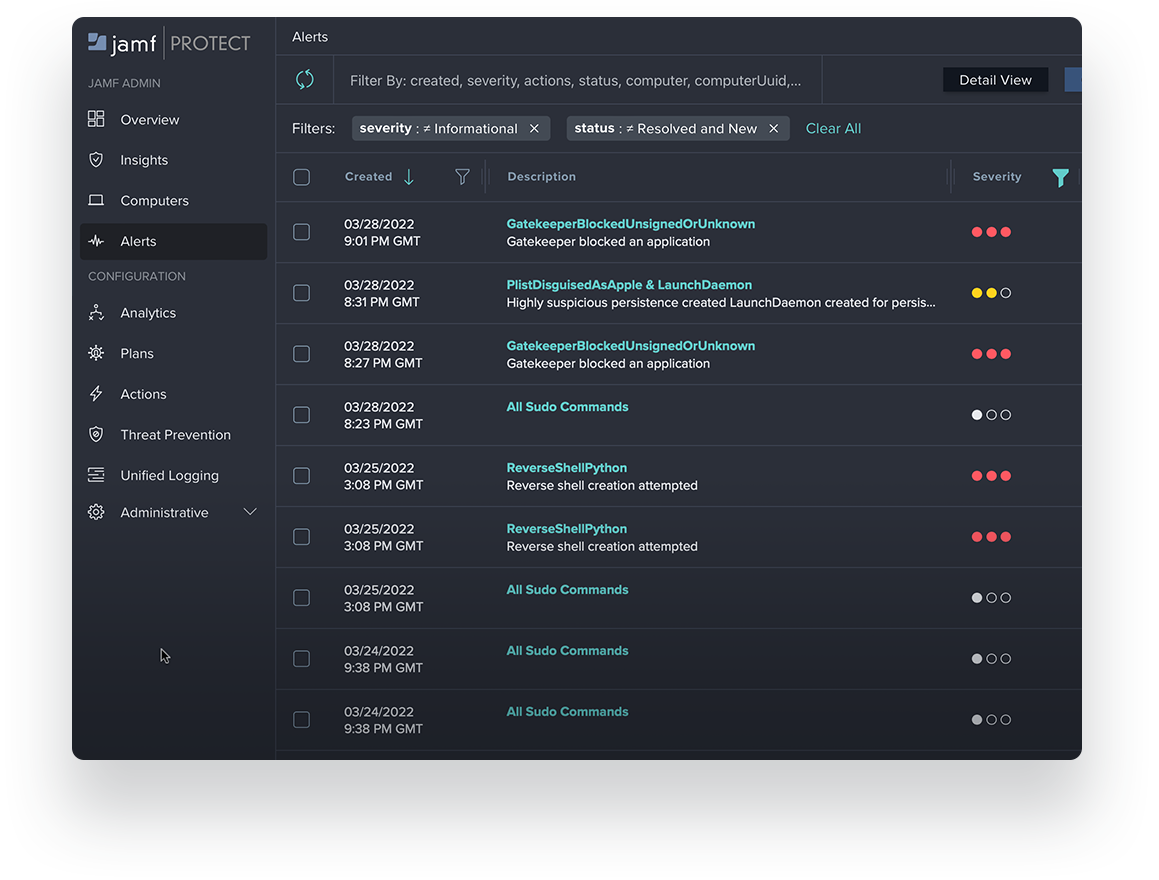
Task: Open the PlistDisguisedAsApple & LaunchDaemon alert
Action: 629,285
